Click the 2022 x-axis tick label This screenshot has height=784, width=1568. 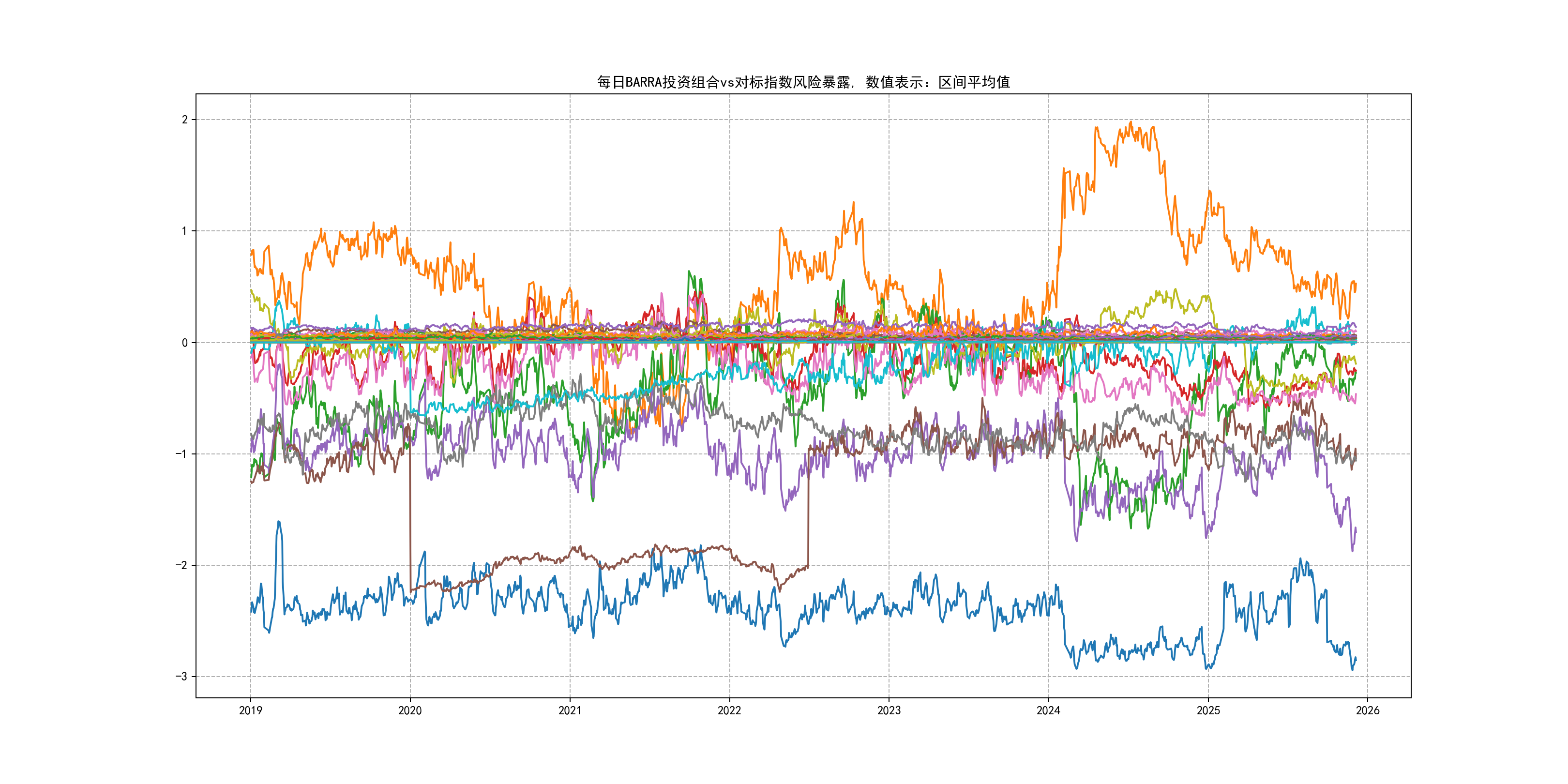point(729,710)
